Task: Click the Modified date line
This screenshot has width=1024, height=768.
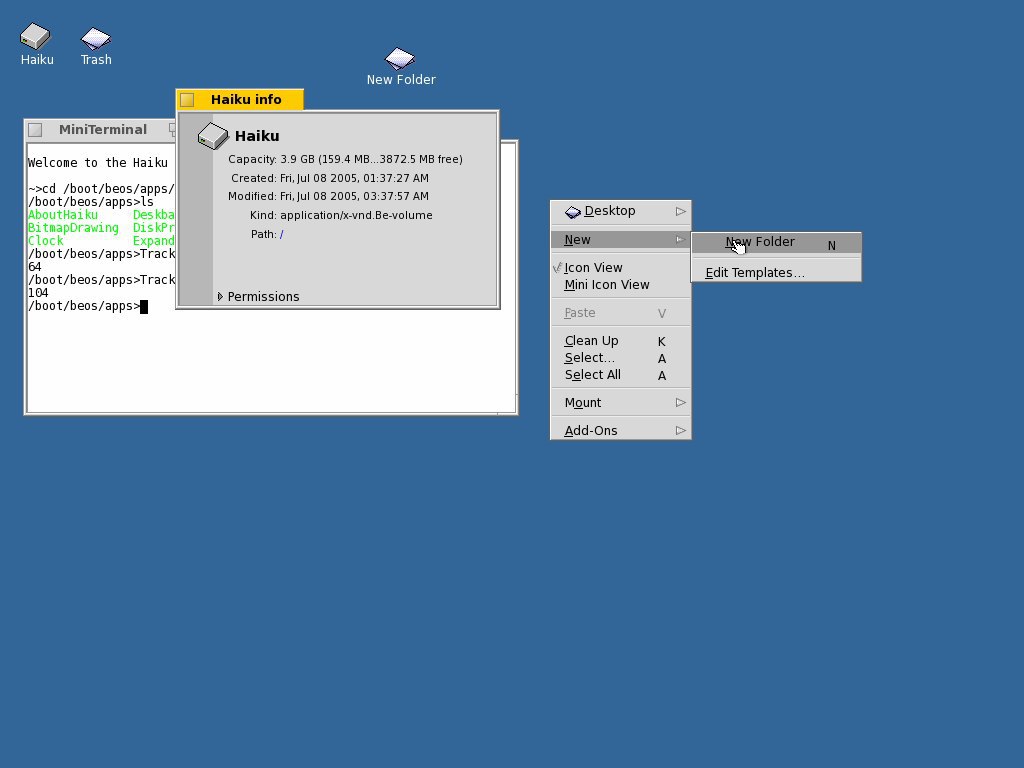Action: [328, 196]
